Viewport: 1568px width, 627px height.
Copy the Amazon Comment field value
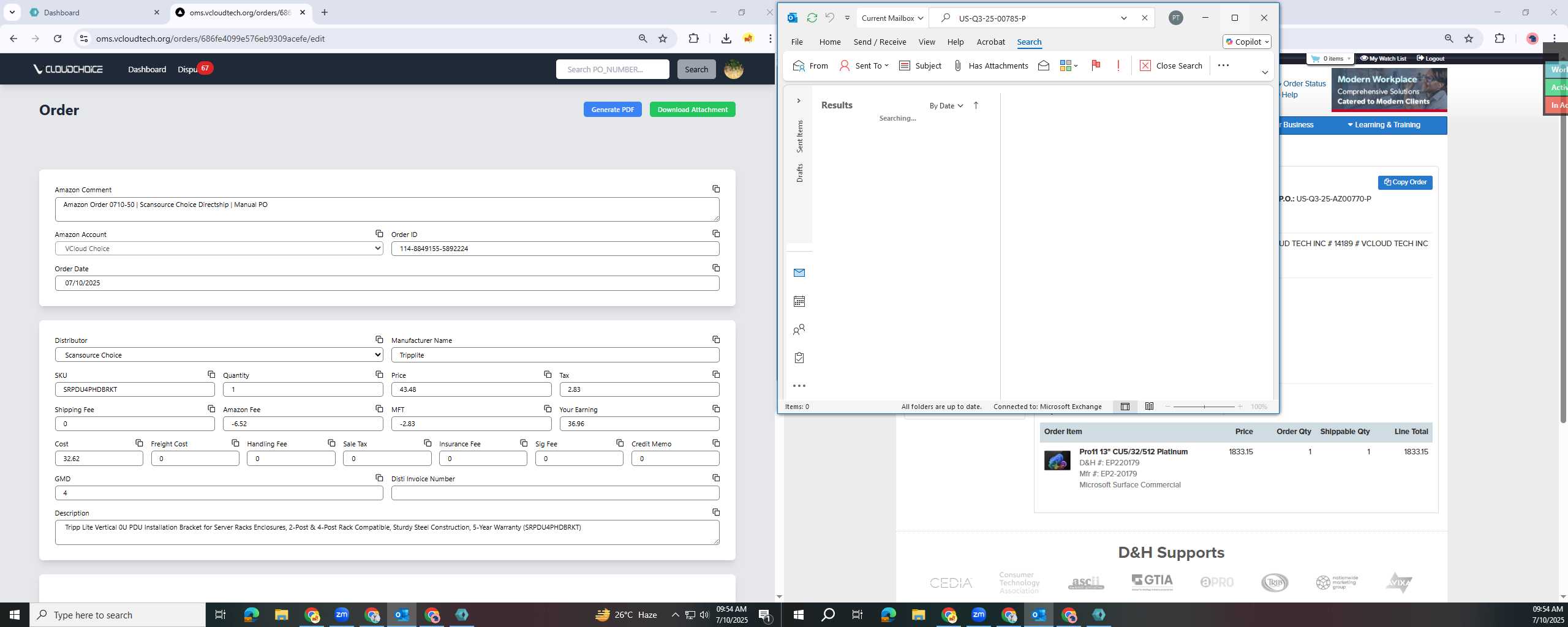pyautogui.click(x=715, y=189)
